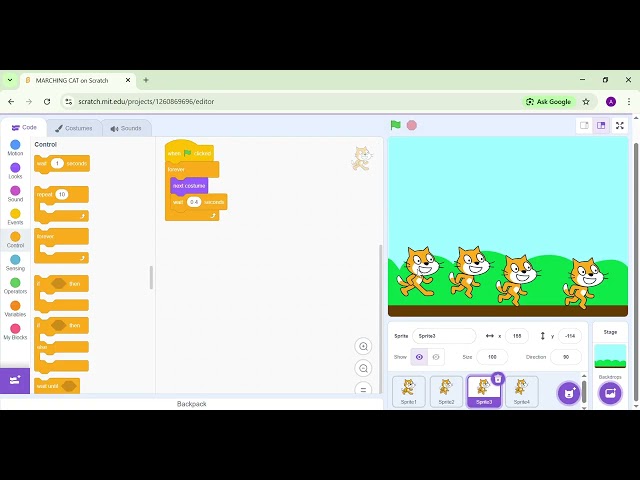Delete Sprite3 with the trash icon

498,379
